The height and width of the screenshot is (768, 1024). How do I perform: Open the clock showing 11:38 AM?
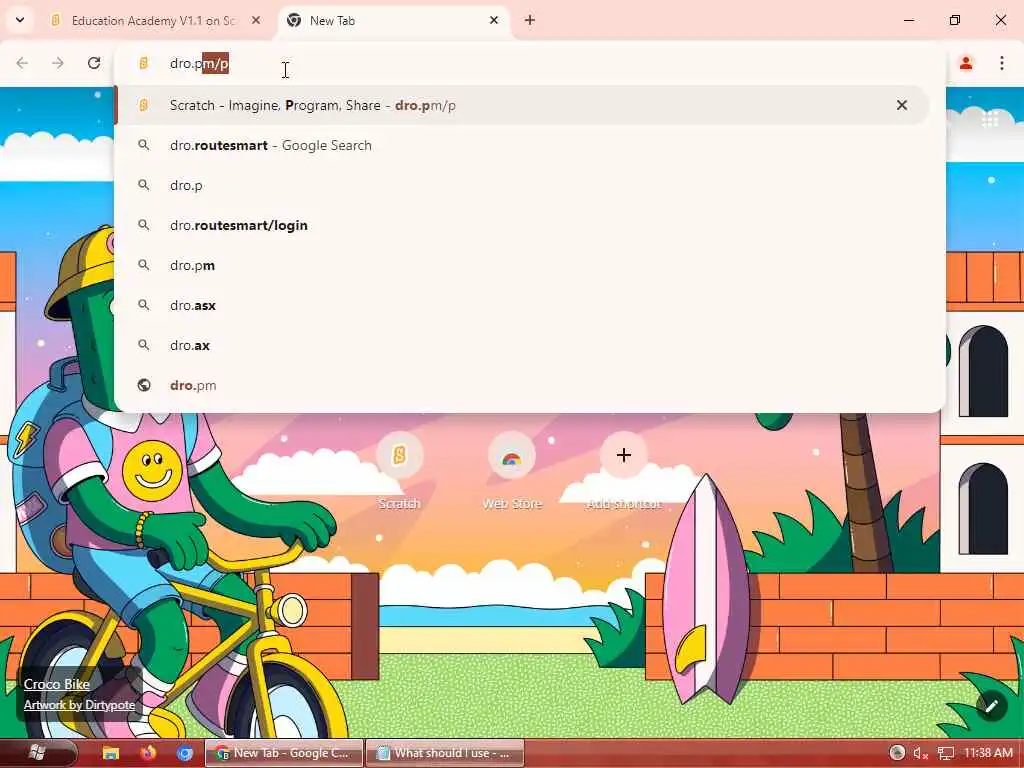click(x=988, y=753)
